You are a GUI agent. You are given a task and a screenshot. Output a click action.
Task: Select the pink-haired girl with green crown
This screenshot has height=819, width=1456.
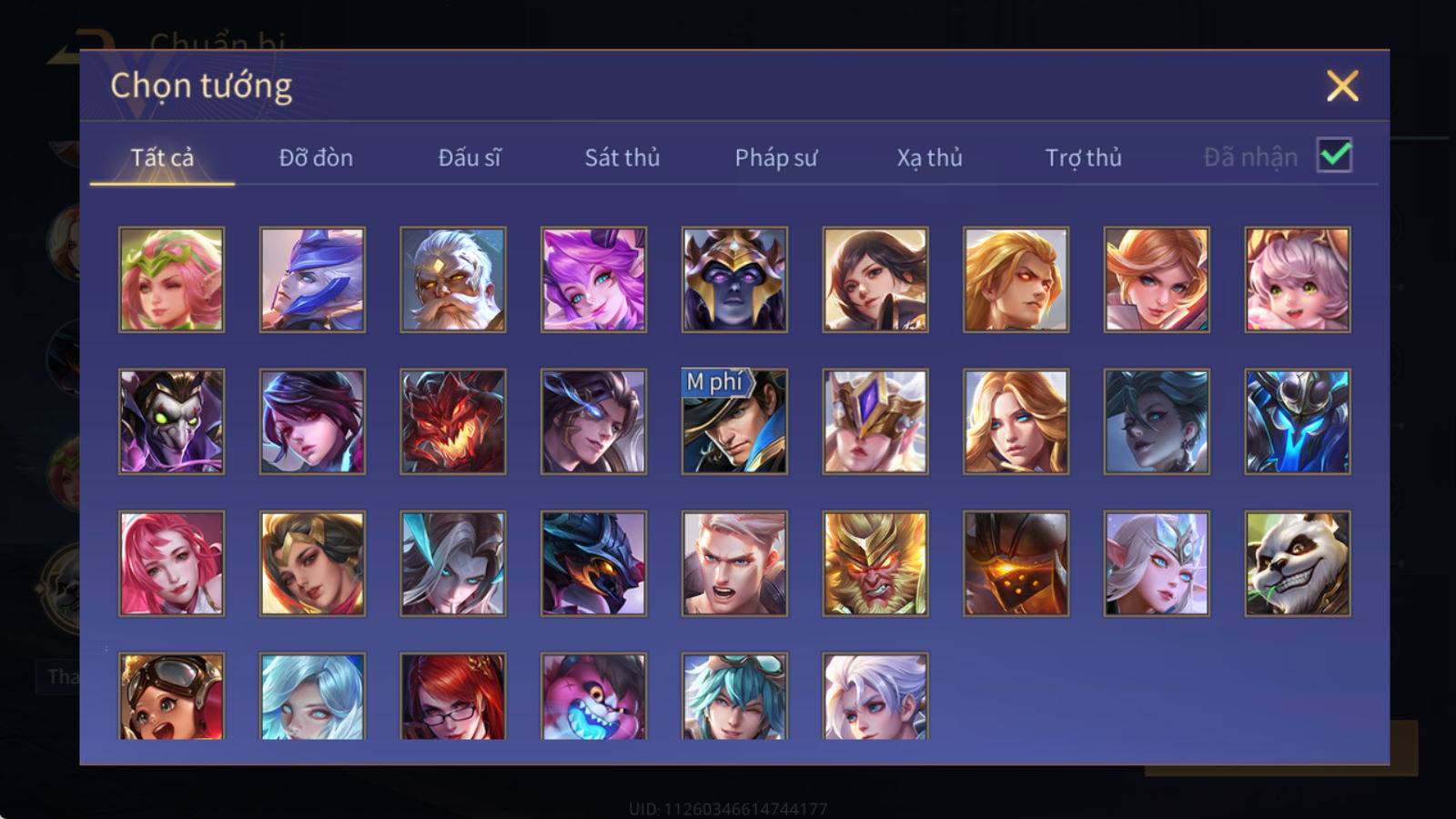click(172, 279)
